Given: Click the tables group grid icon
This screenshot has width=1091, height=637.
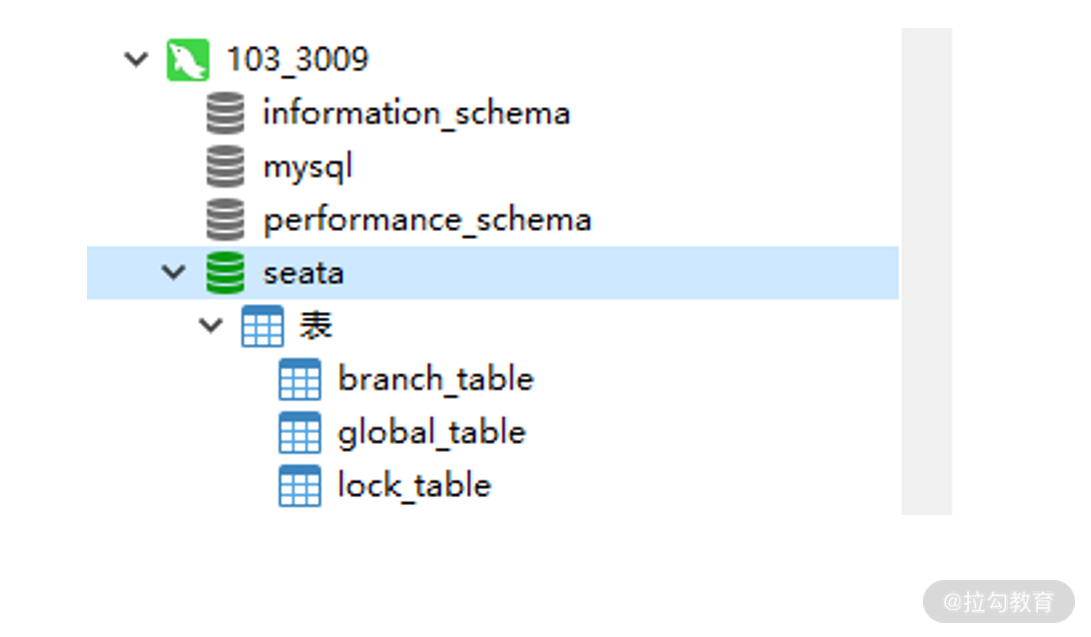Looking at the screenshot, I should tap(262, 325).
